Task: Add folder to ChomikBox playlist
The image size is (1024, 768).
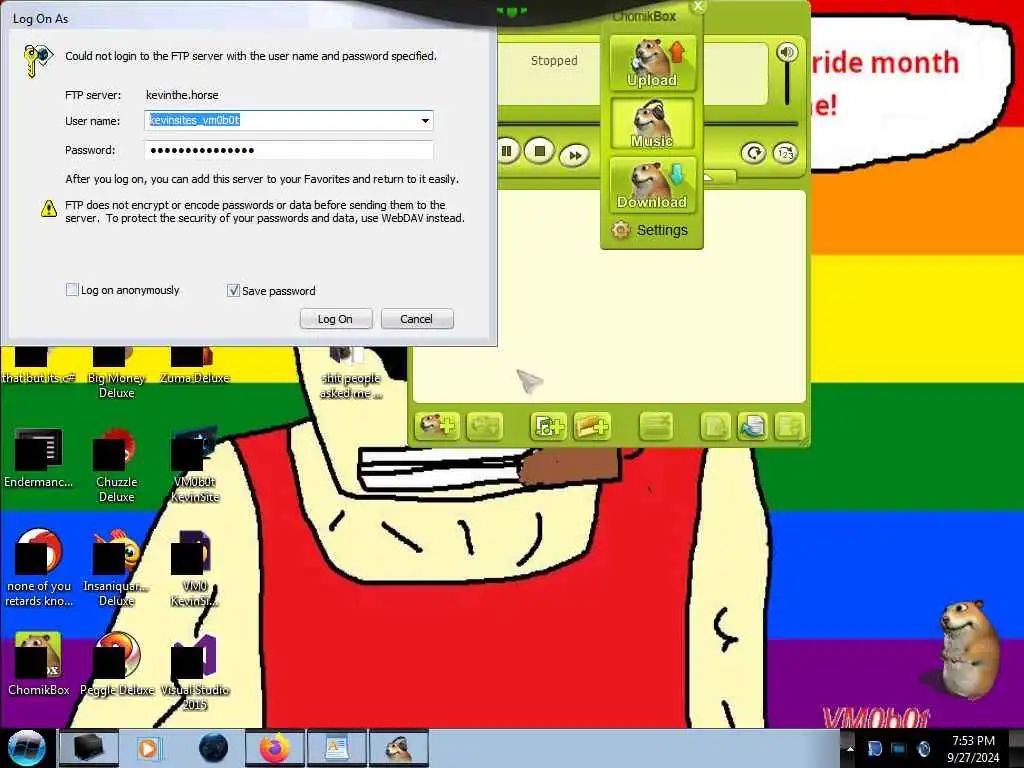Action: (592, 426)
